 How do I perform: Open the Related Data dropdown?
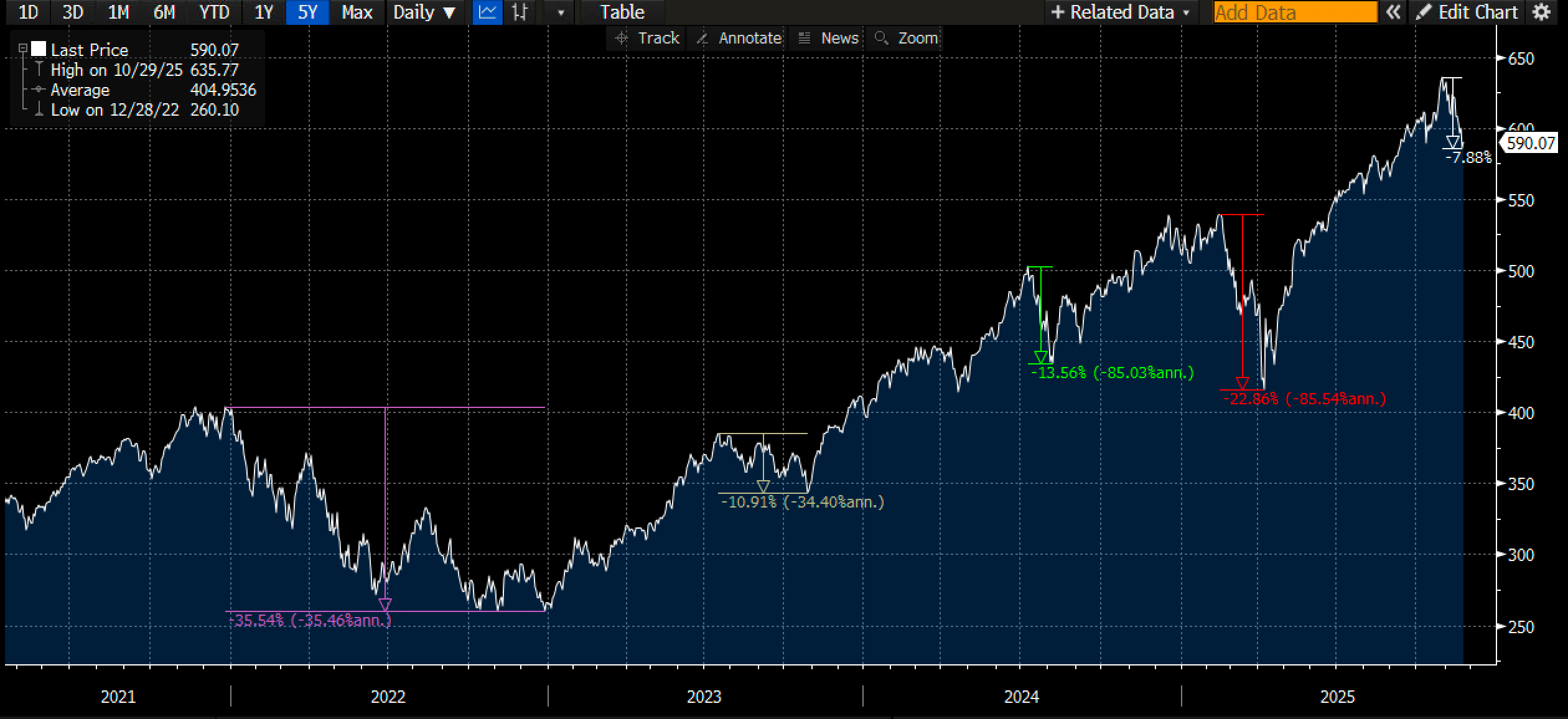coord(1120,12)
